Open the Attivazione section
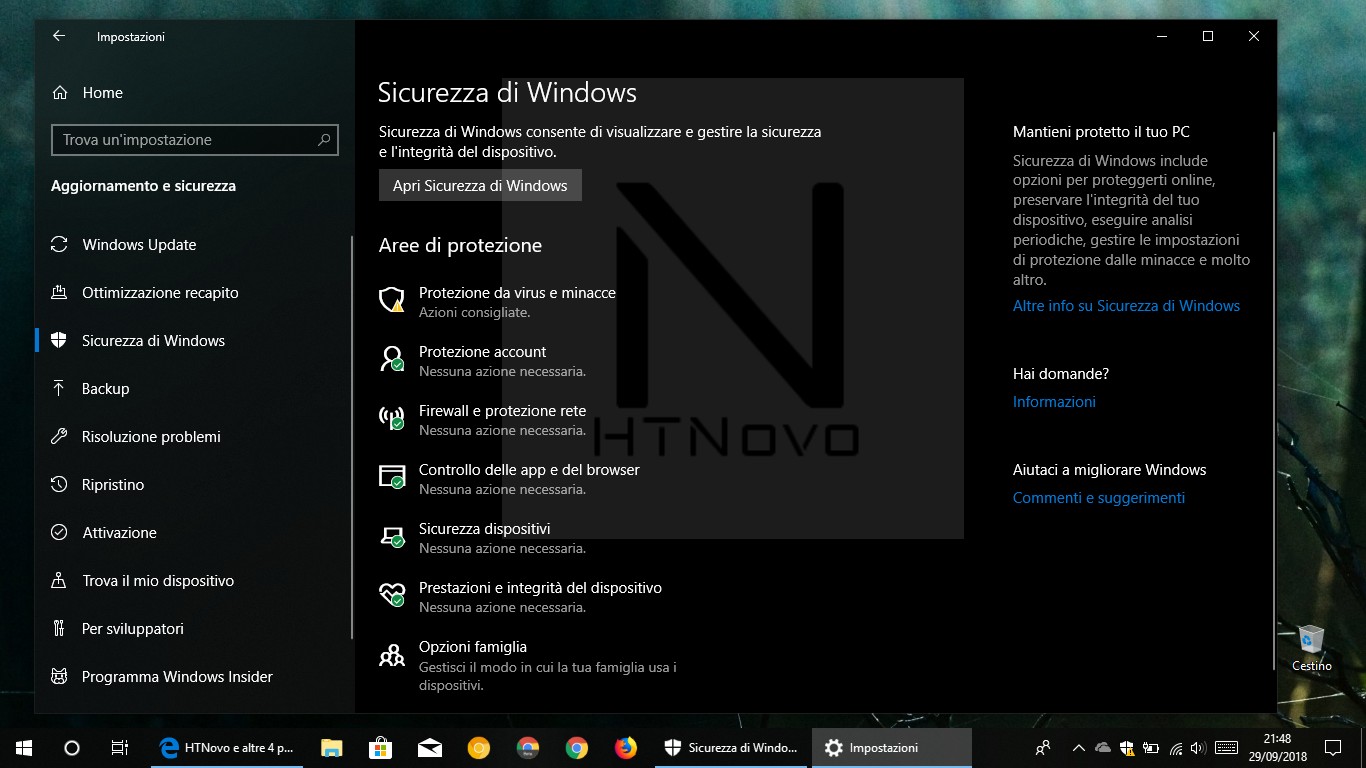 click(x=104, y=533)
